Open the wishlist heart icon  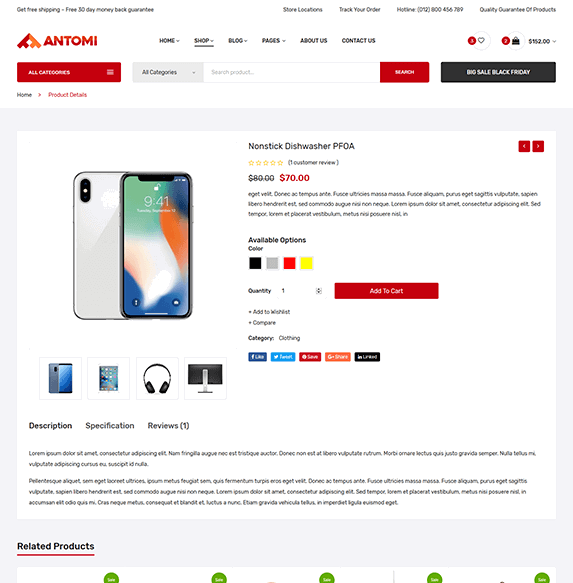coord(481,41)
